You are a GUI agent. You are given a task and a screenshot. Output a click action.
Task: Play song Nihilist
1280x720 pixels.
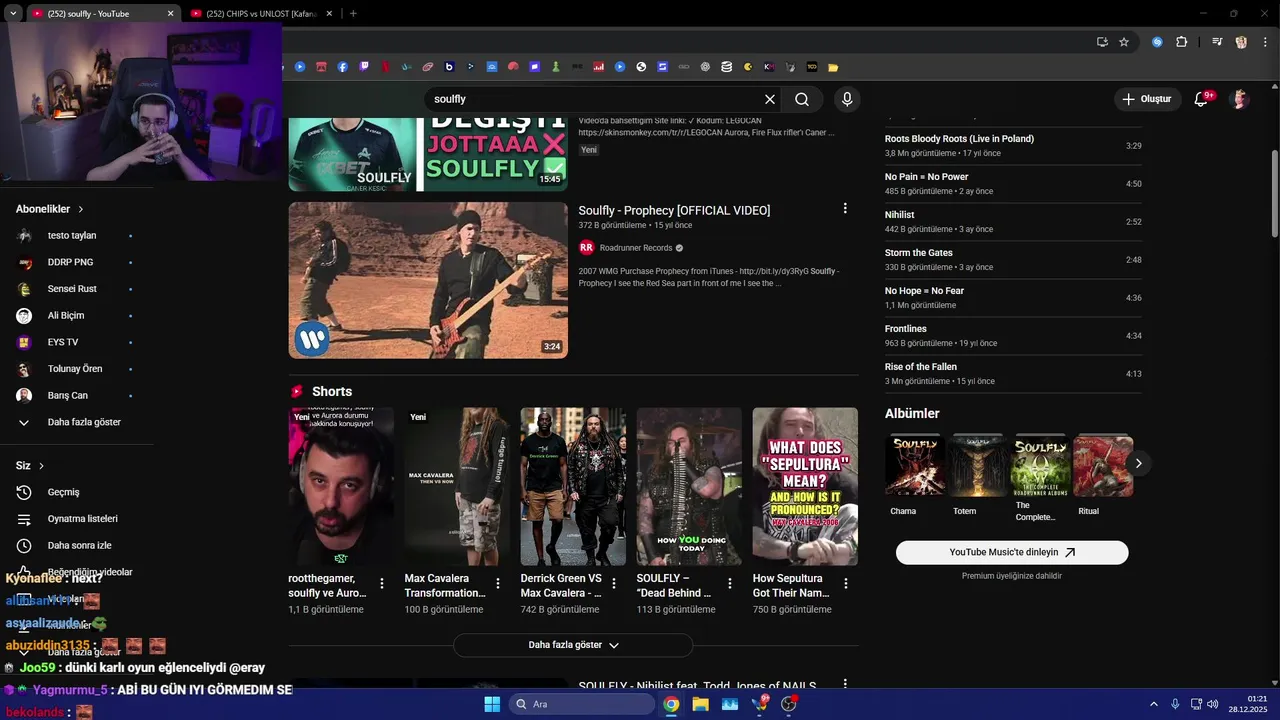coord(1013,222)
